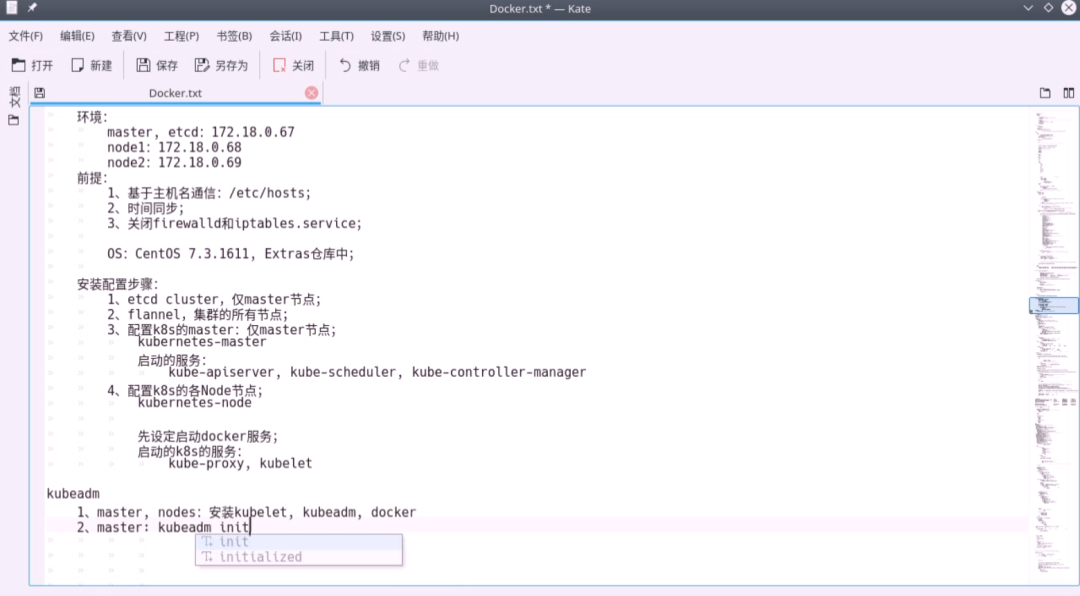Open the 会话(I) menu

pyautogui.click(x=285, y=36)
